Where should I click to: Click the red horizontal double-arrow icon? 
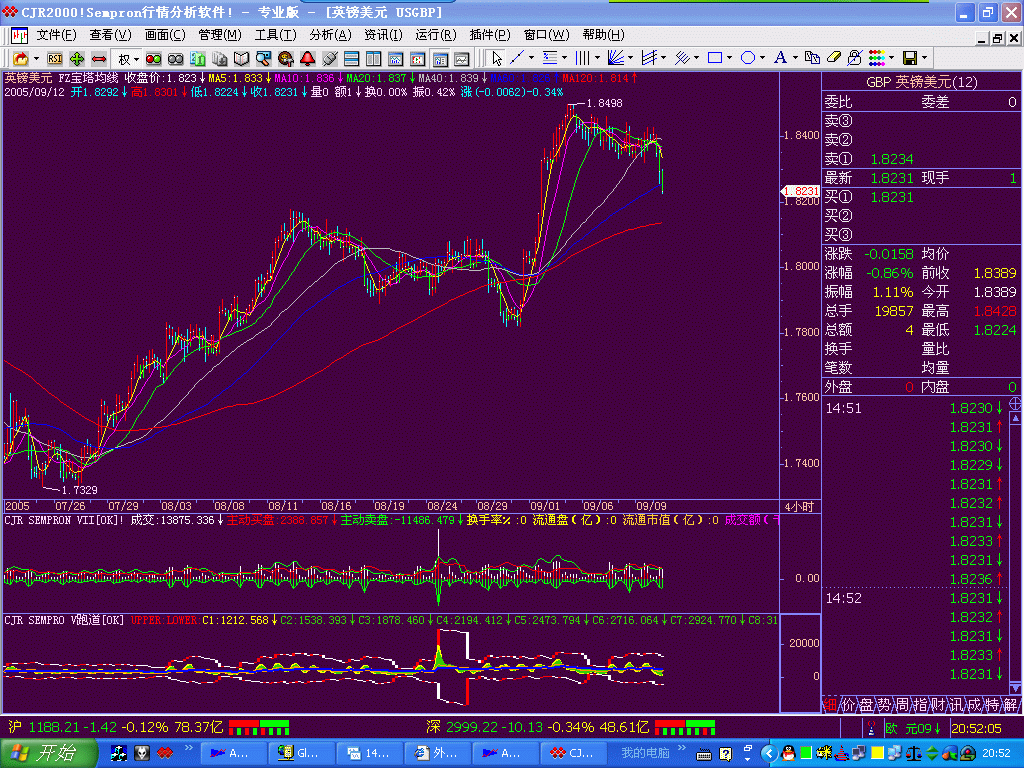point(99,59)
